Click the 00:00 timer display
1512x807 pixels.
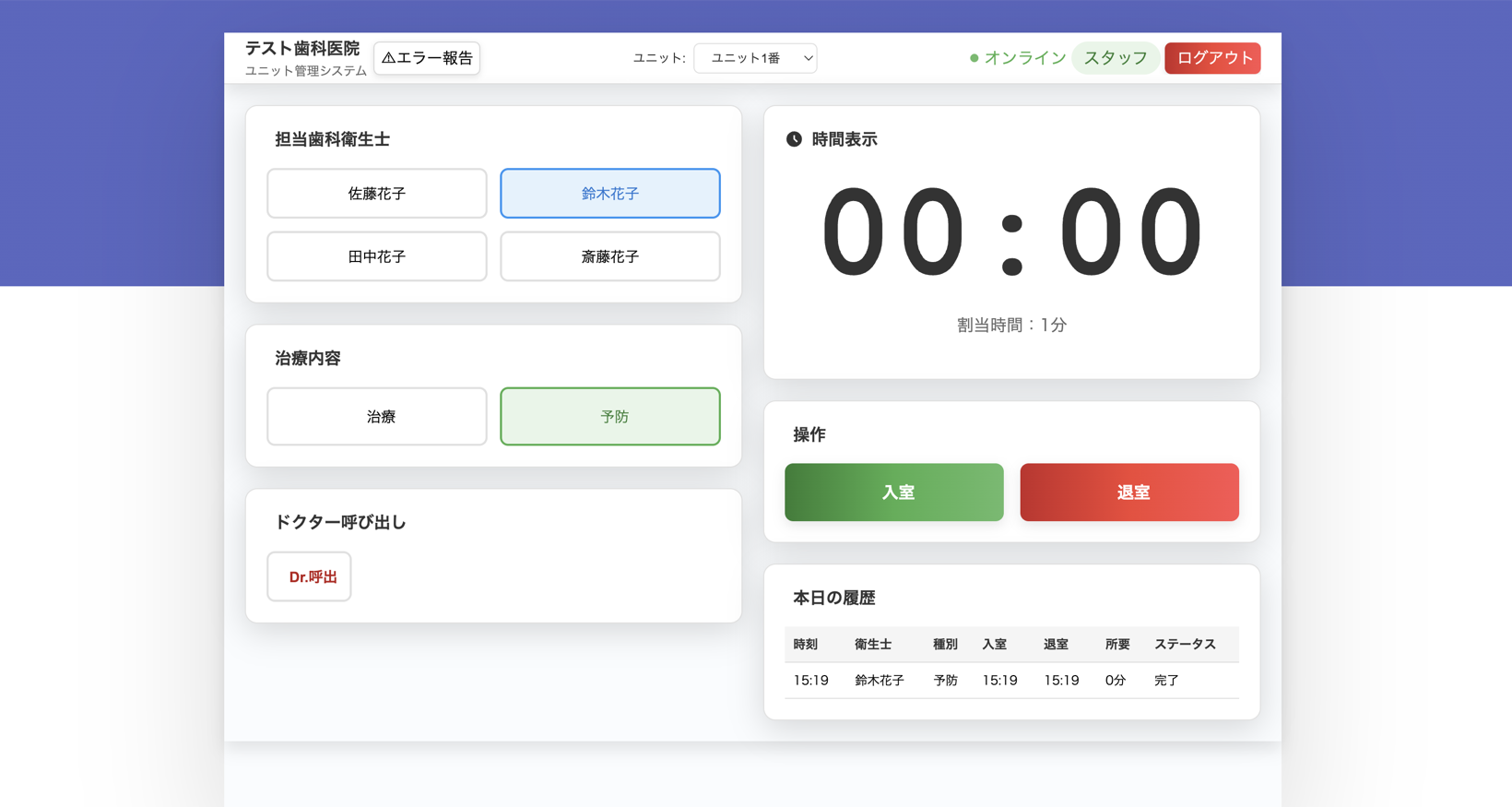[1012, 232]
